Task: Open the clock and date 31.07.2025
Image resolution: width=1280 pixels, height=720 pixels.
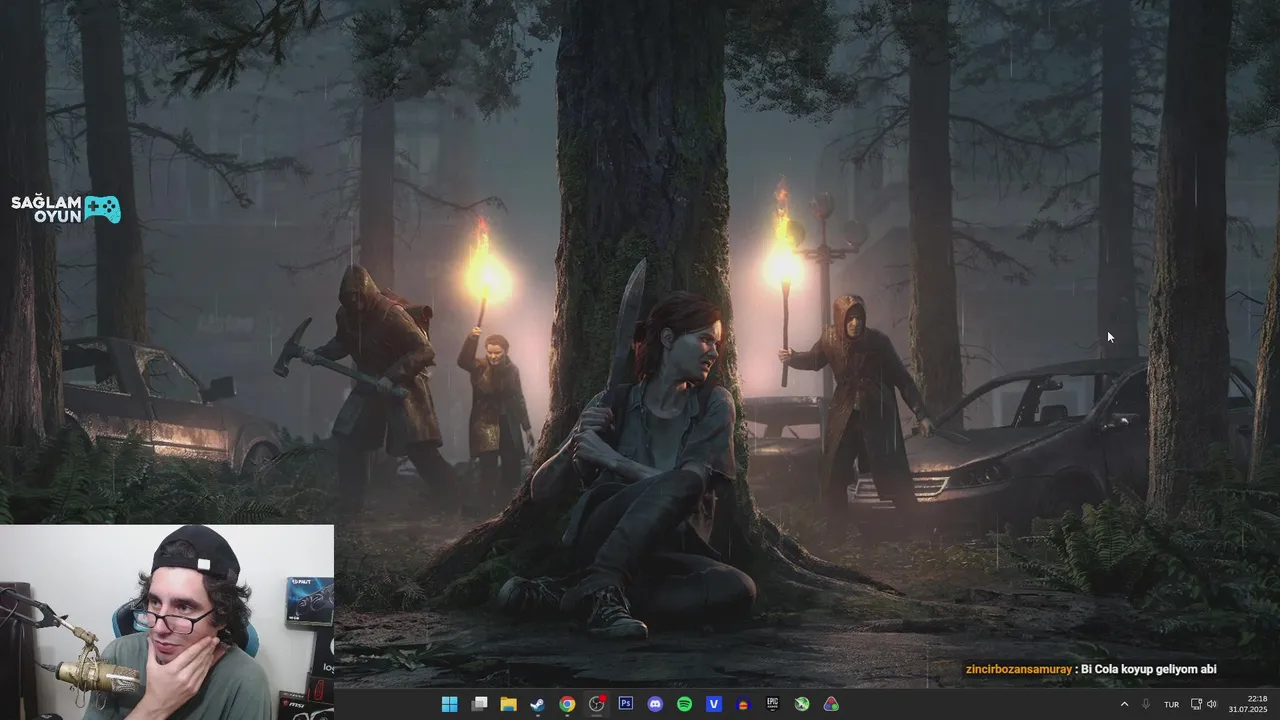Action: coord(1248,704)
